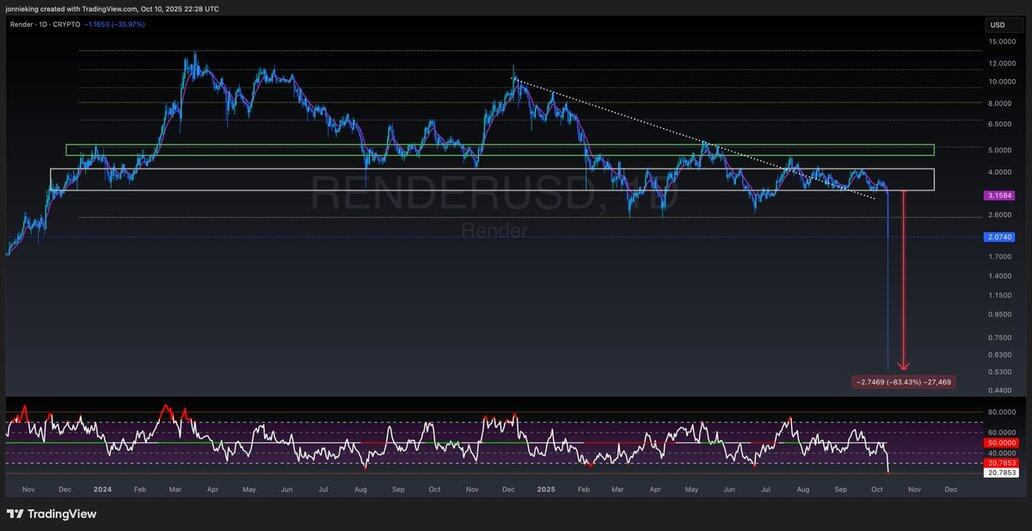The image size is (1032, 531).
Task: Click the 0.4400 level on price scale
Action: tap(1001, 390)
